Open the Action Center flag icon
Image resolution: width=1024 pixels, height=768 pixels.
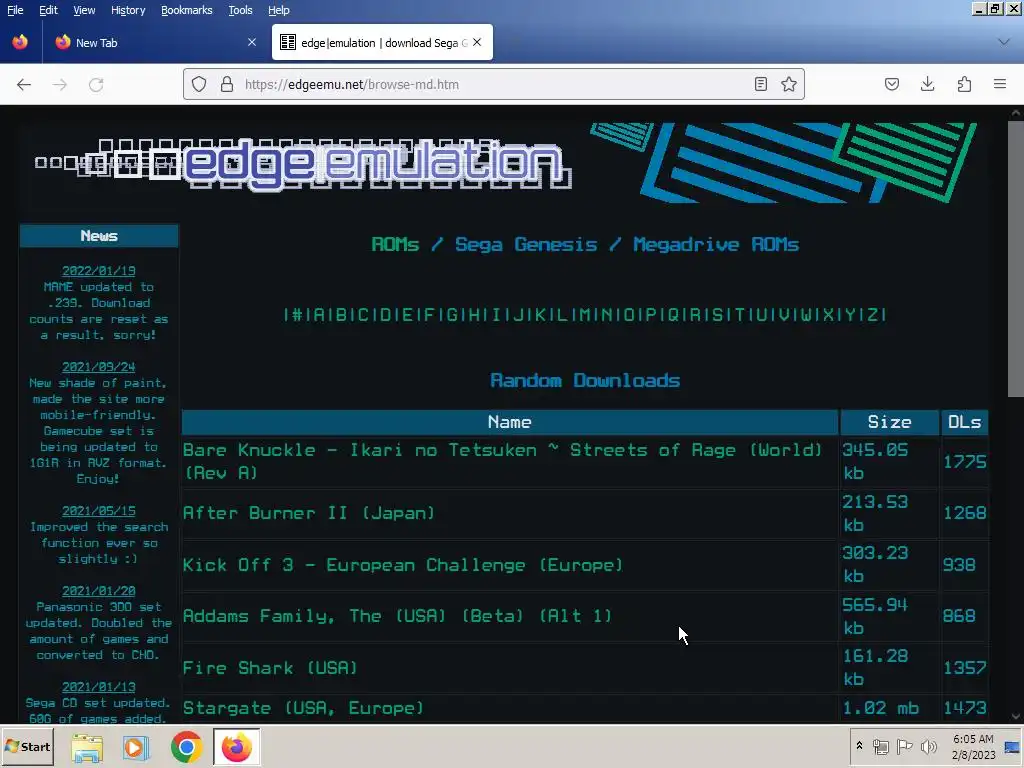[x=904, y=746]
